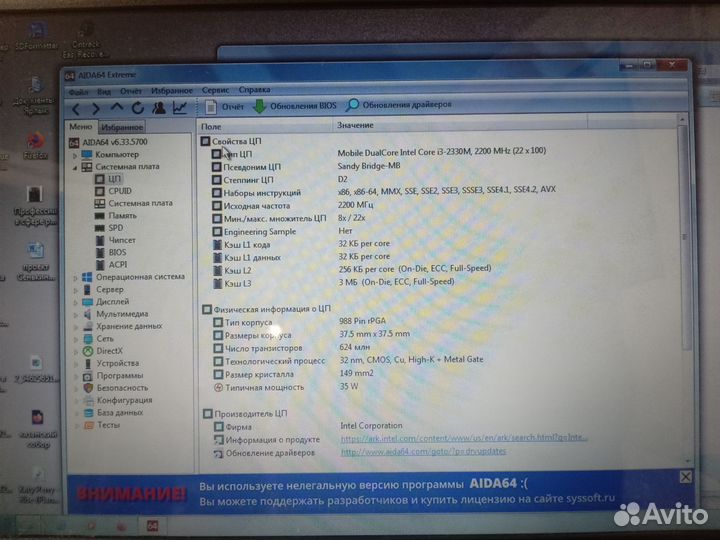Expand the Хранение данных node arrow
The height and width of the screenshot is (540, 720).
click(x=76, y=327)
